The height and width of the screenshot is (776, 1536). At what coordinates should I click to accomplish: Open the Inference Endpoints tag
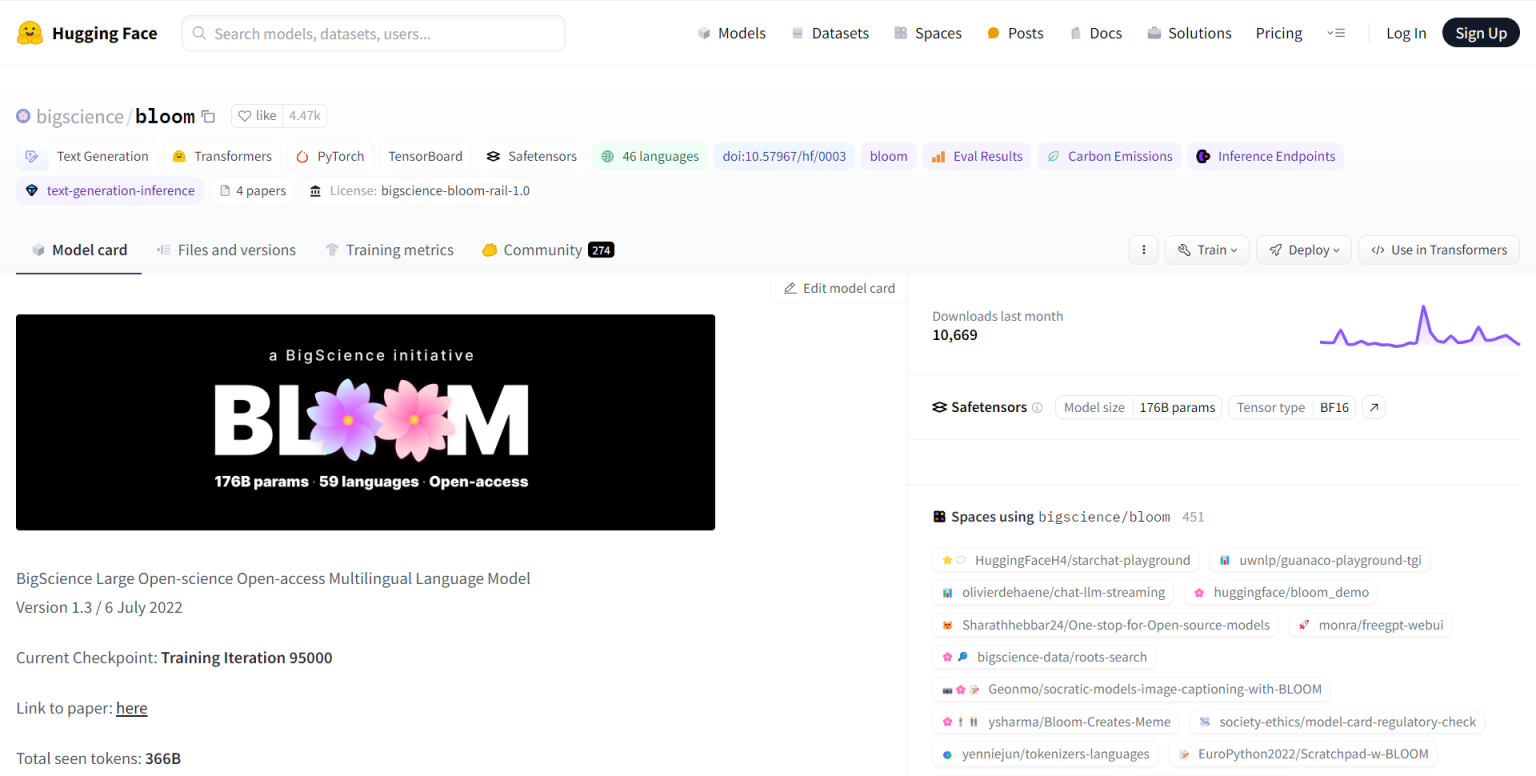[1265, 156]
